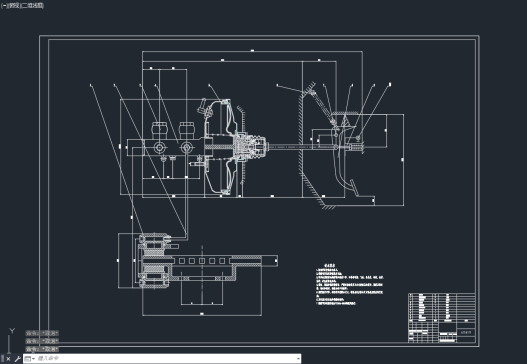Image resolution: width=527 pixels, height=364 pixels.
Task: Open command line customization wrench
Action: pos(17,359)
